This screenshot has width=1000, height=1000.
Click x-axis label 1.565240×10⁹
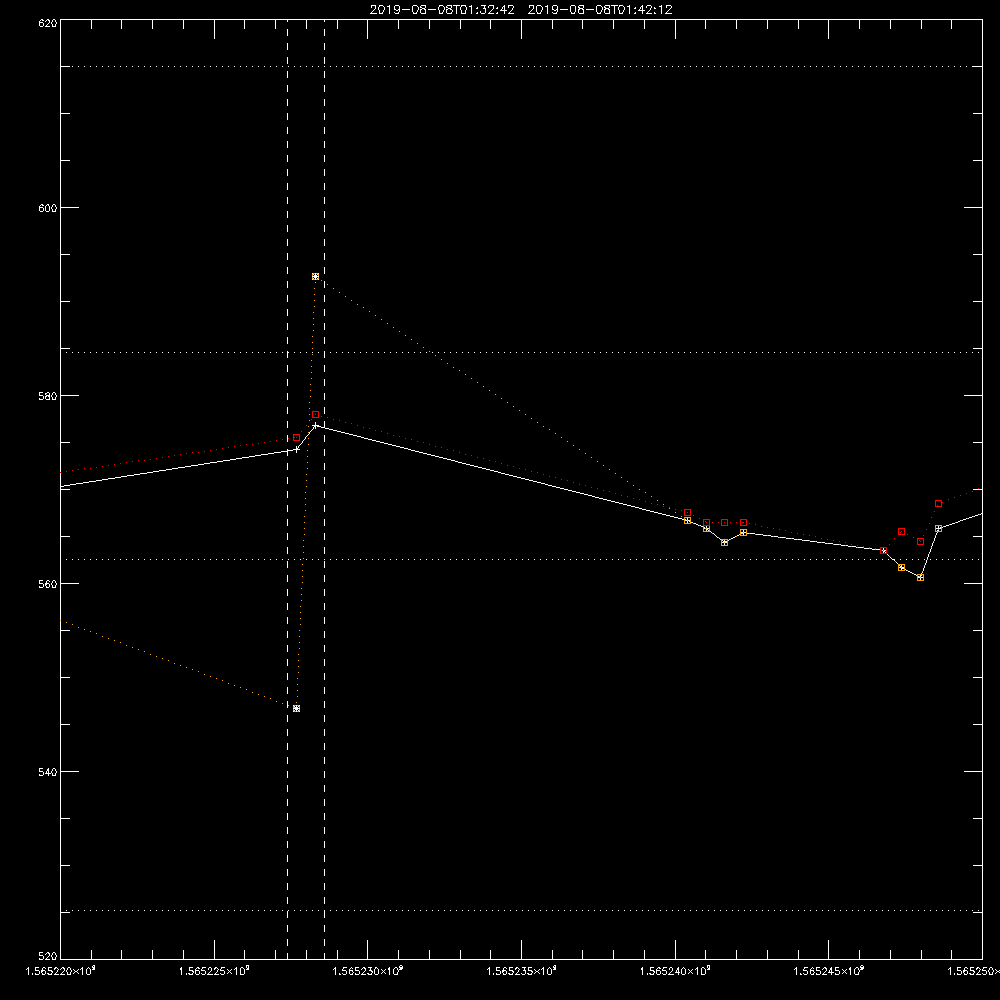675,971
